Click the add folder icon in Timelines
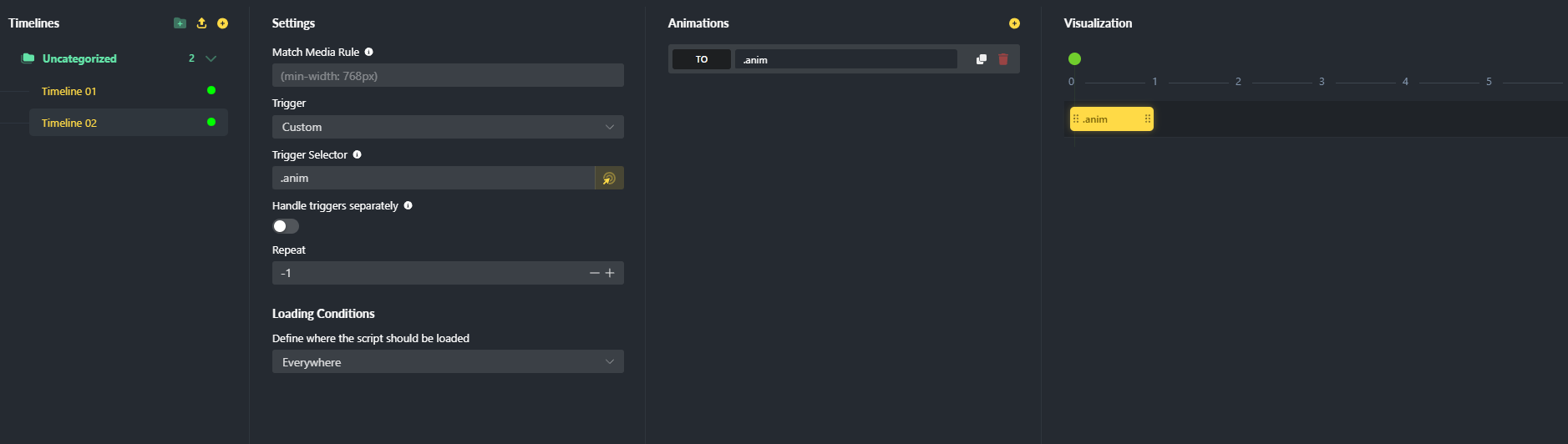This screenshot has width=1568, height=444. 180,23
